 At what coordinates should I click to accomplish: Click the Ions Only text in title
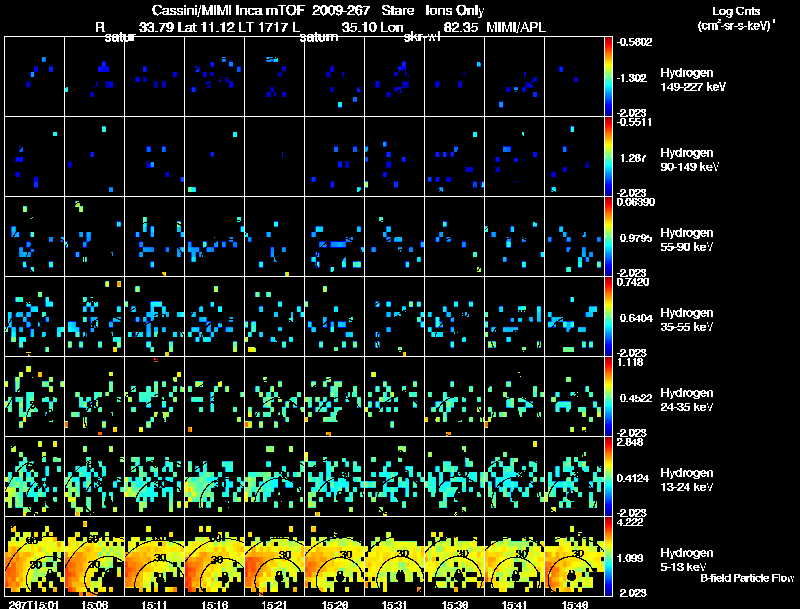[455, 10]
